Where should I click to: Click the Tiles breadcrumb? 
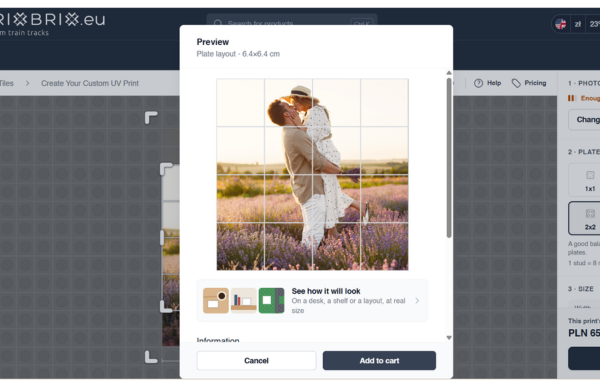click(7, 83)
